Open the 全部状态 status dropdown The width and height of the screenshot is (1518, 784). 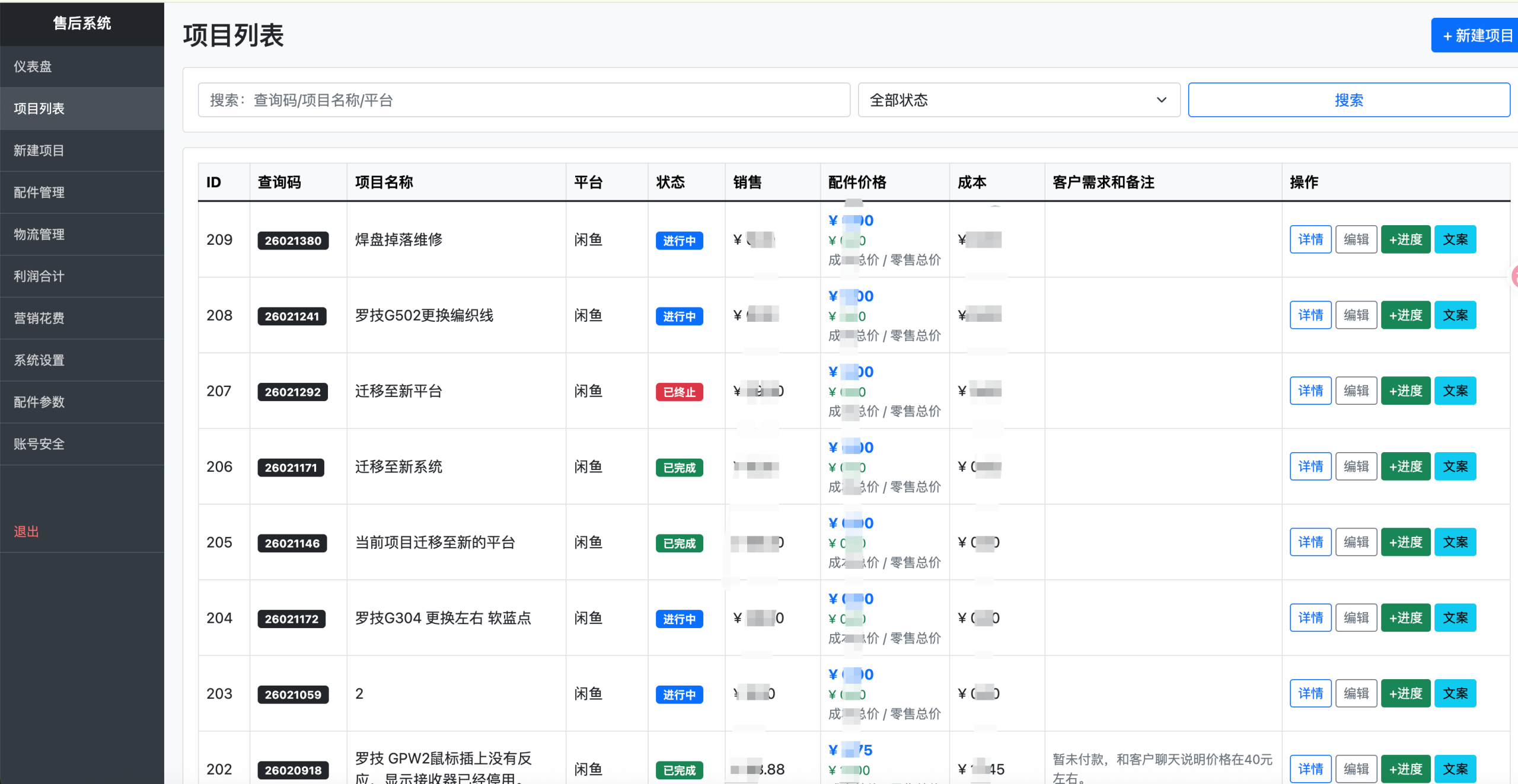coord(1018,100)
